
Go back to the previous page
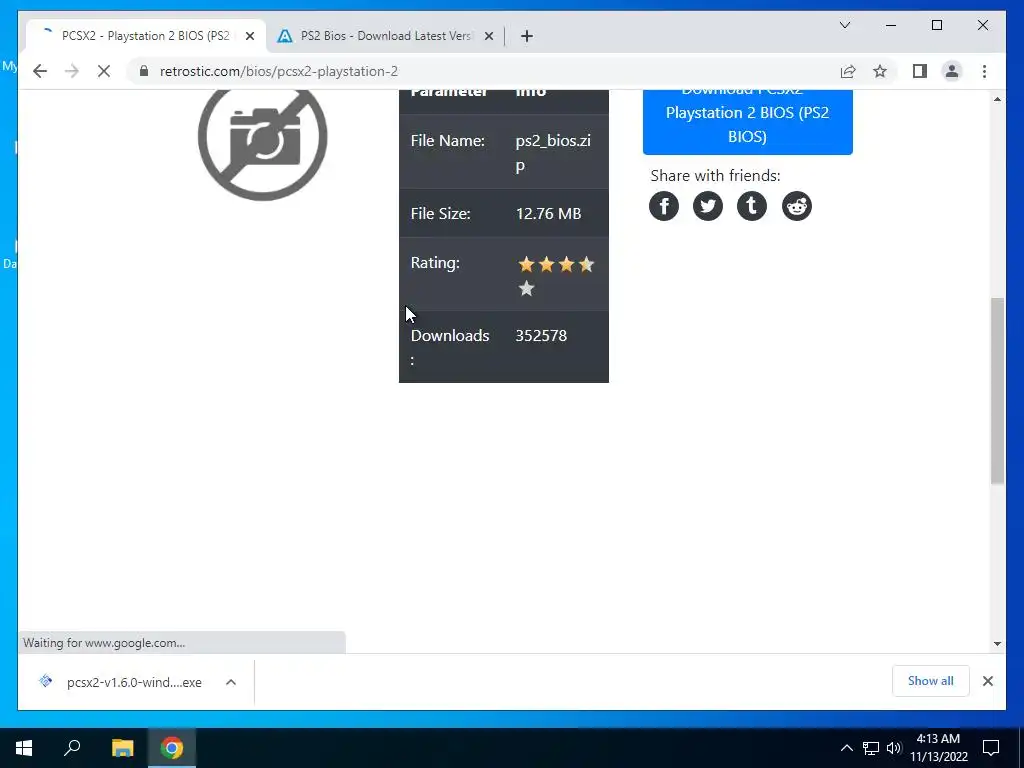40,71
